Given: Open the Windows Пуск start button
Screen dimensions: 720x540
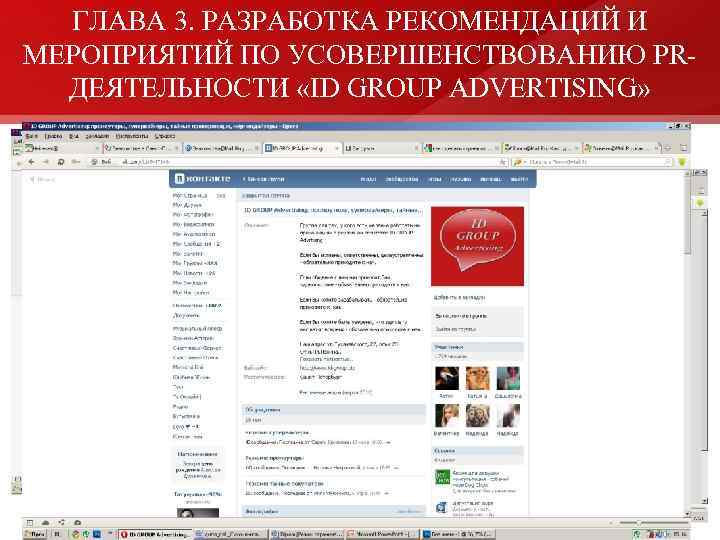Looking at the screenshot, I should click(x=35, y=534).
